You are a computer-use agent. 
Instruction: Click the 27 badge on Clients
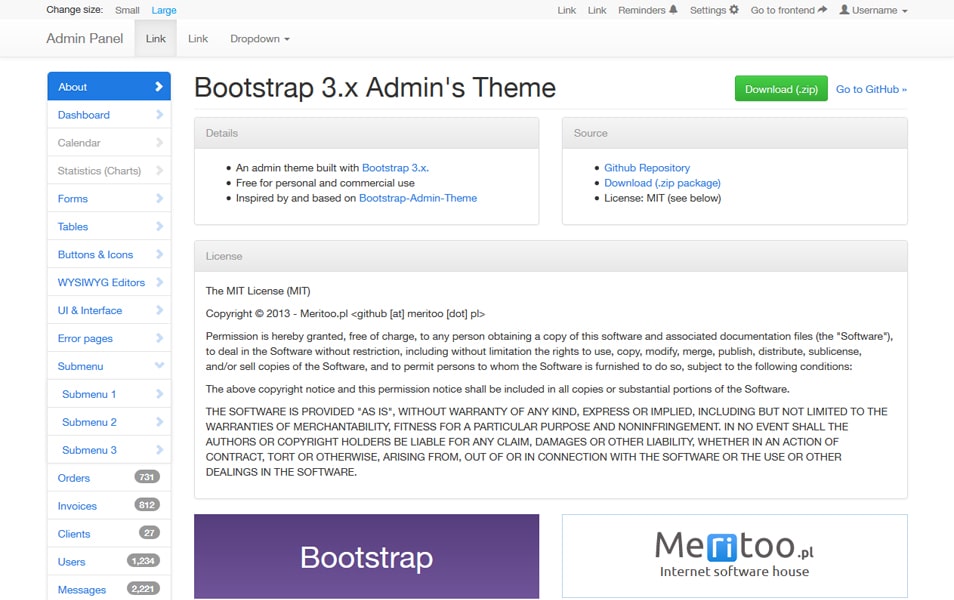[149, 533]
